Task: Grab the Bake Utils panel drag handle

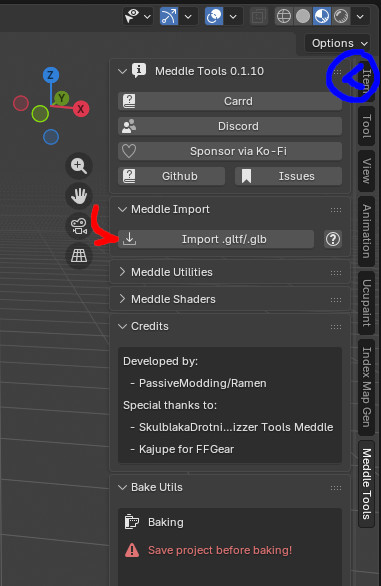Action: coord(336,488)
